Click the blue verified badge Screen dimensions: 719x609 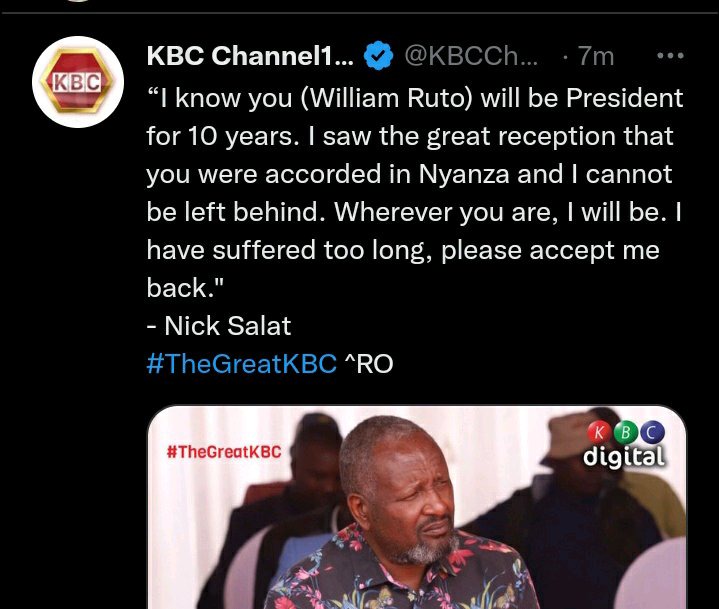click(378, 56)
